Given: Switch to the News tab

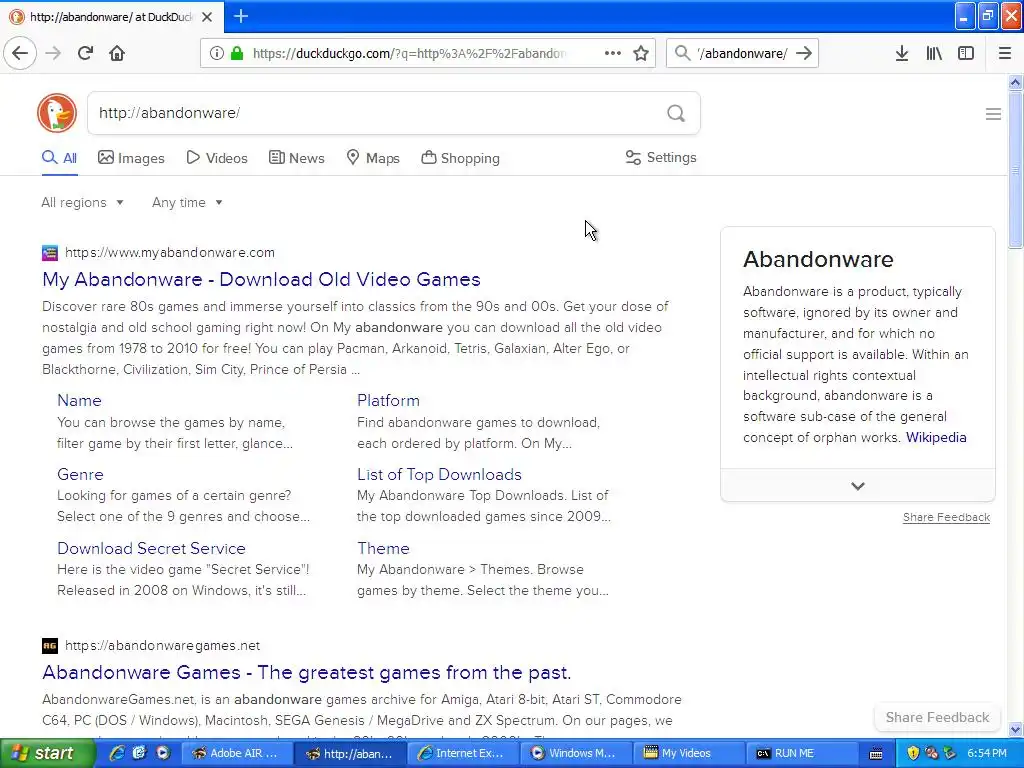Looking at the screenshot, I should click(x=296, y=158).
